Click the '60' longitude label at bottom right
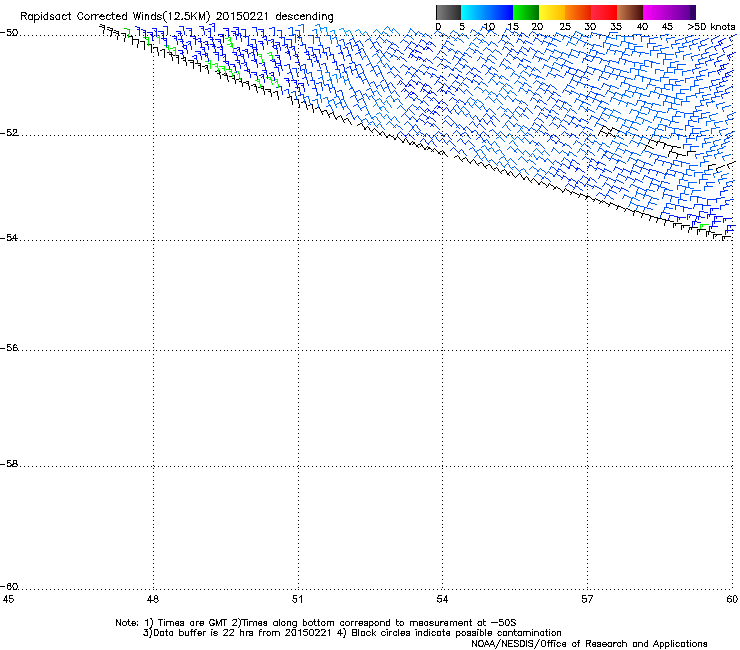Image resolution: width=740 pixels, height=650 pixels. [x=732, y=599]
